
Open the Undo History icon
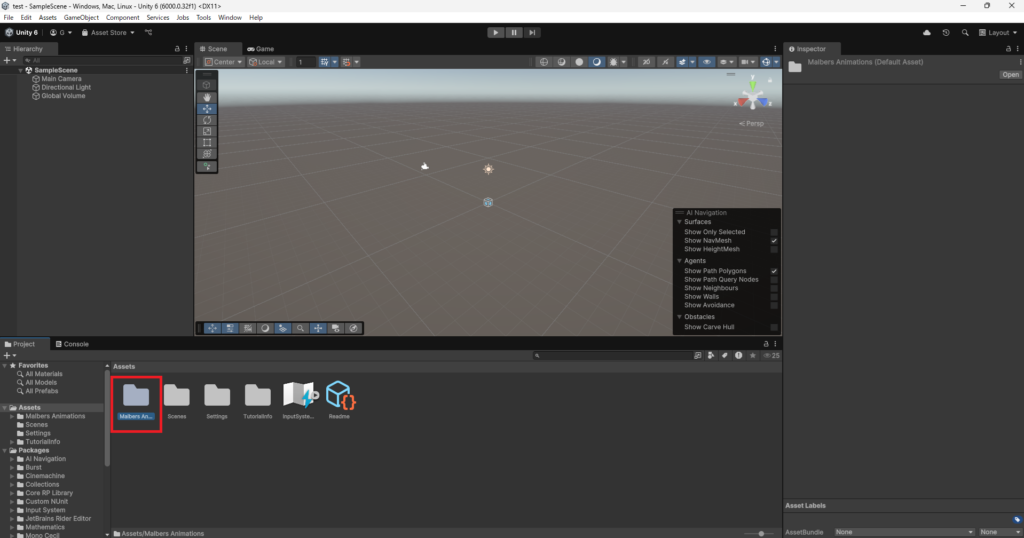(946, 33)
